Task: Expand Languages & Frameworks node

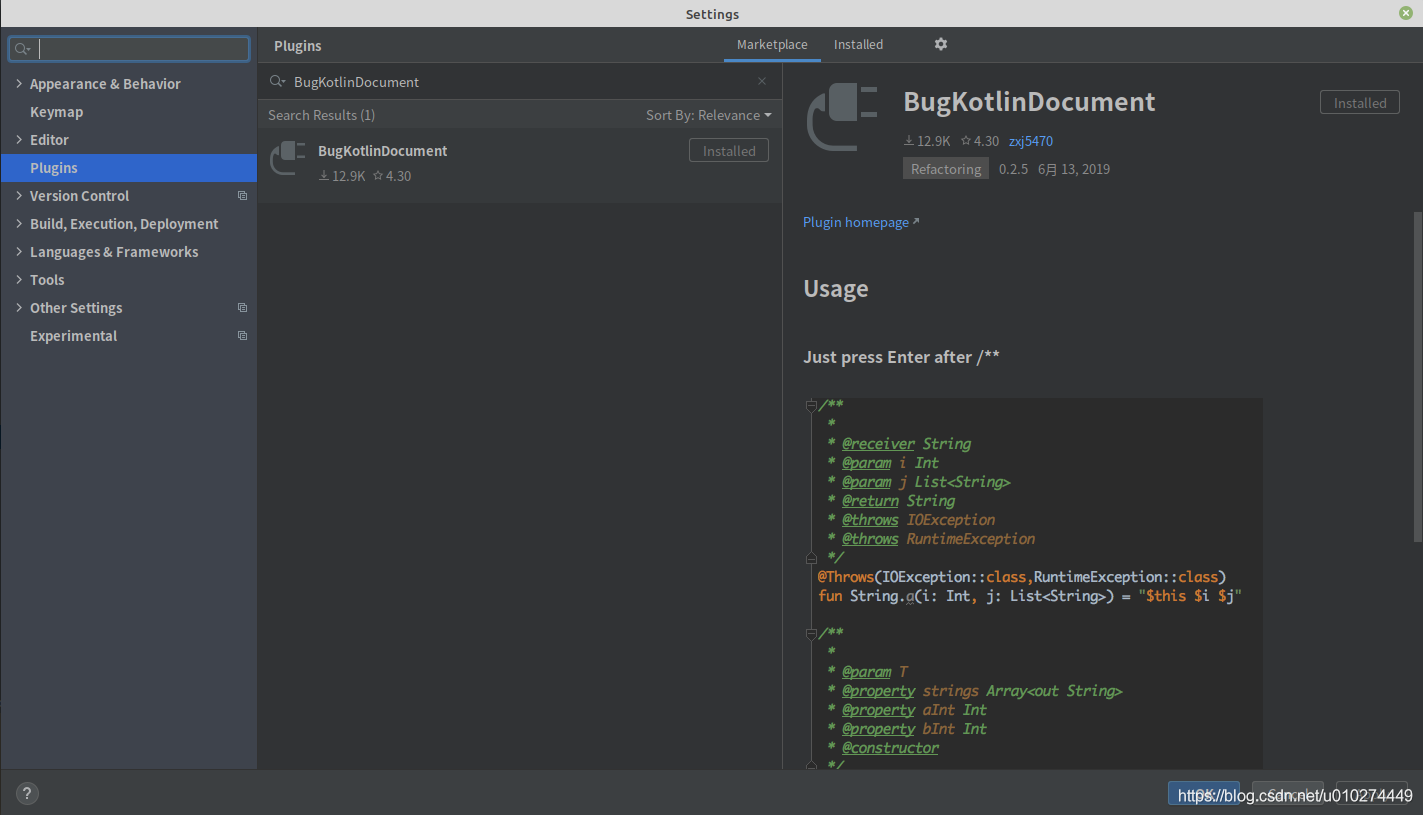Action: click(x=19, y=252)
